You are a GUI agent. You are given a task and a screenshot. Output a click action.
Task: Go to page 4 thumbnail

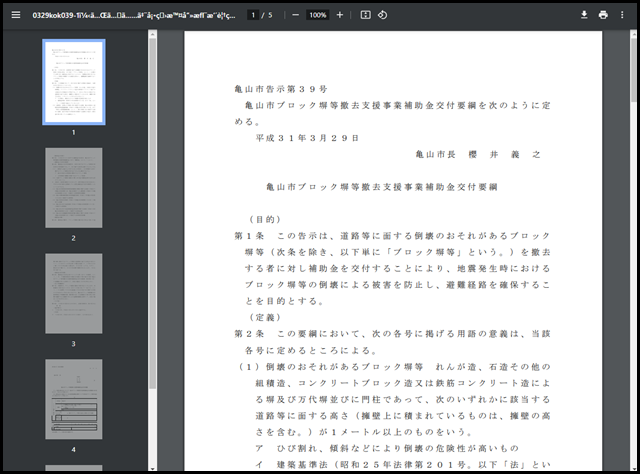pyautogui.click(x=73, y=399)
